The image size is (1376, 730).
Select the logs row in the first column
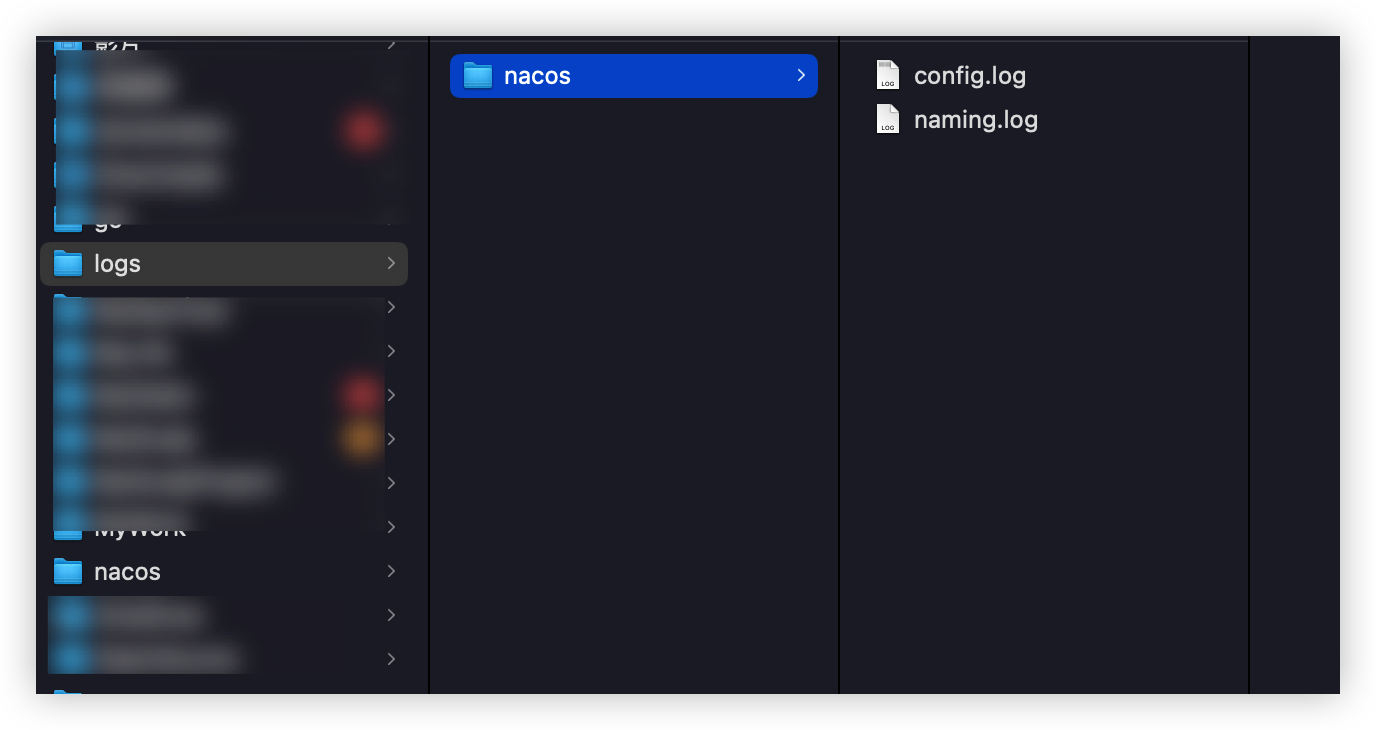click(200, 263)
